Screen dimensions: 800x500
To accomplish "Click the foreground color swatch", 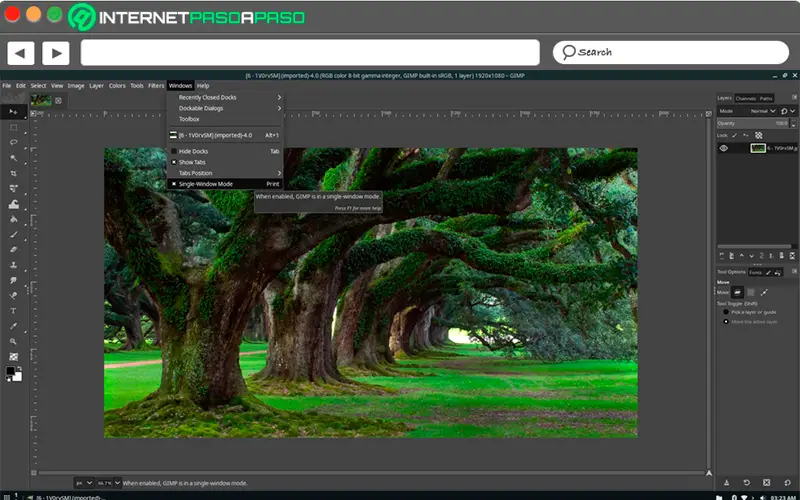I will coord(10,371).
